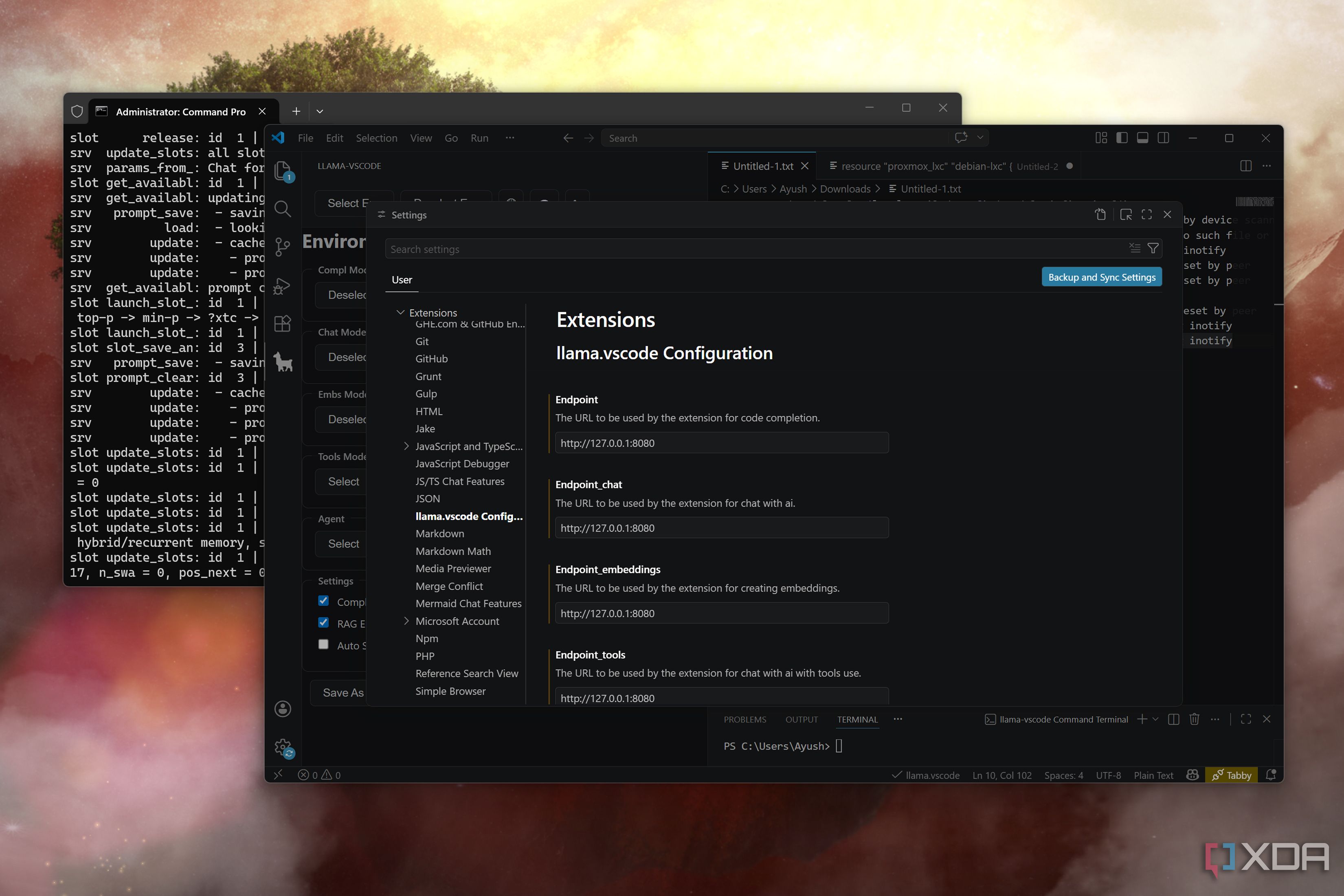Open the File menu
1344x896 pixels.
[x=305, y=138]
